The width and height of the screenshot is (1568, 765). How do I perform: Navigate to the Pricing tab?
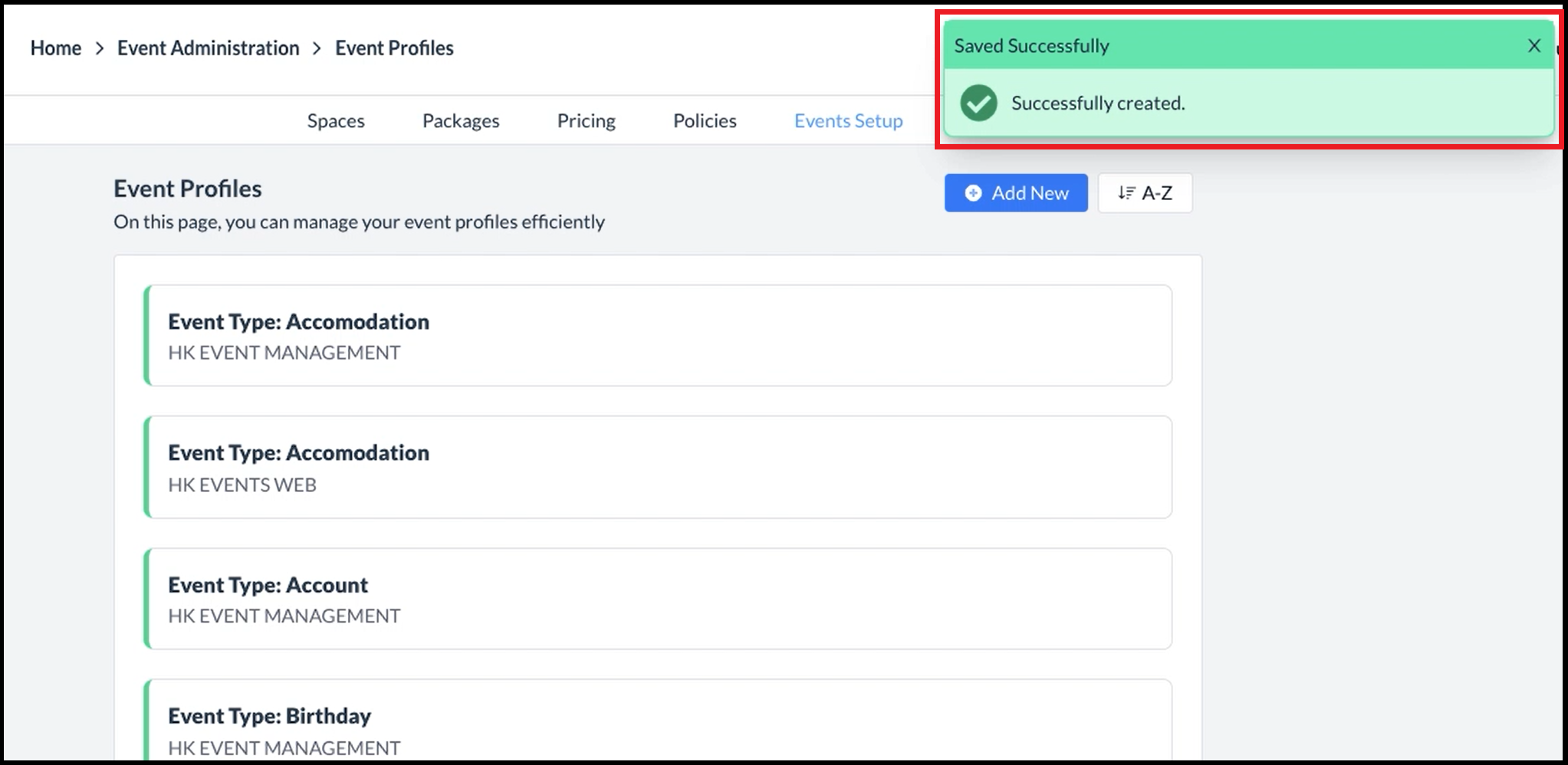[x=586, y=121]
